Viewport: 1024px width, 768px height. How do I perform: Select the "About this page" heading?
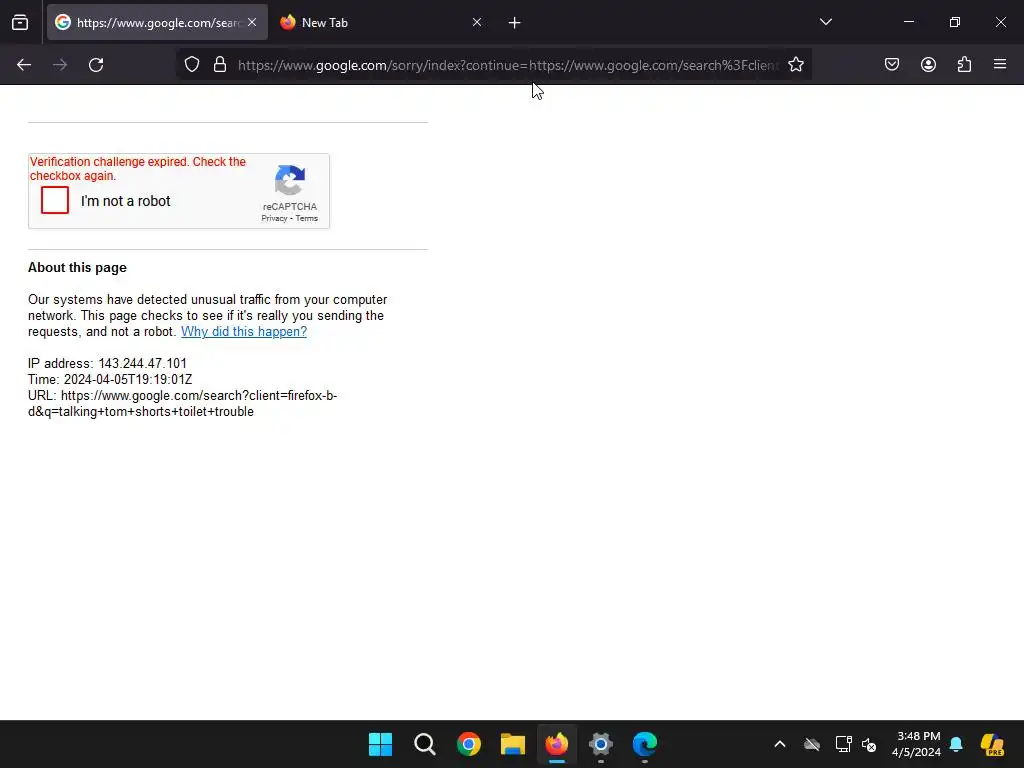(77, 268)
